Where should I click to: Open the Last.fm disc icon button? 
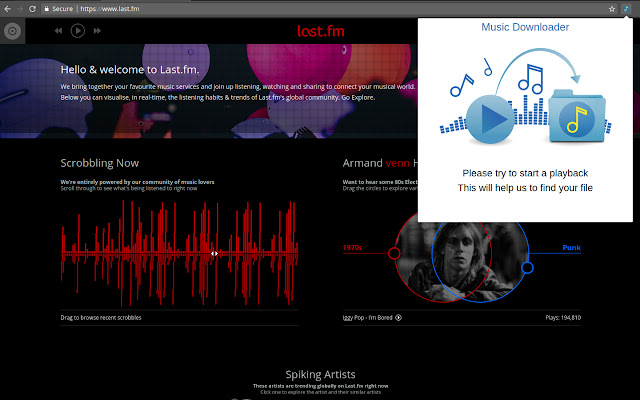point(12,31)
